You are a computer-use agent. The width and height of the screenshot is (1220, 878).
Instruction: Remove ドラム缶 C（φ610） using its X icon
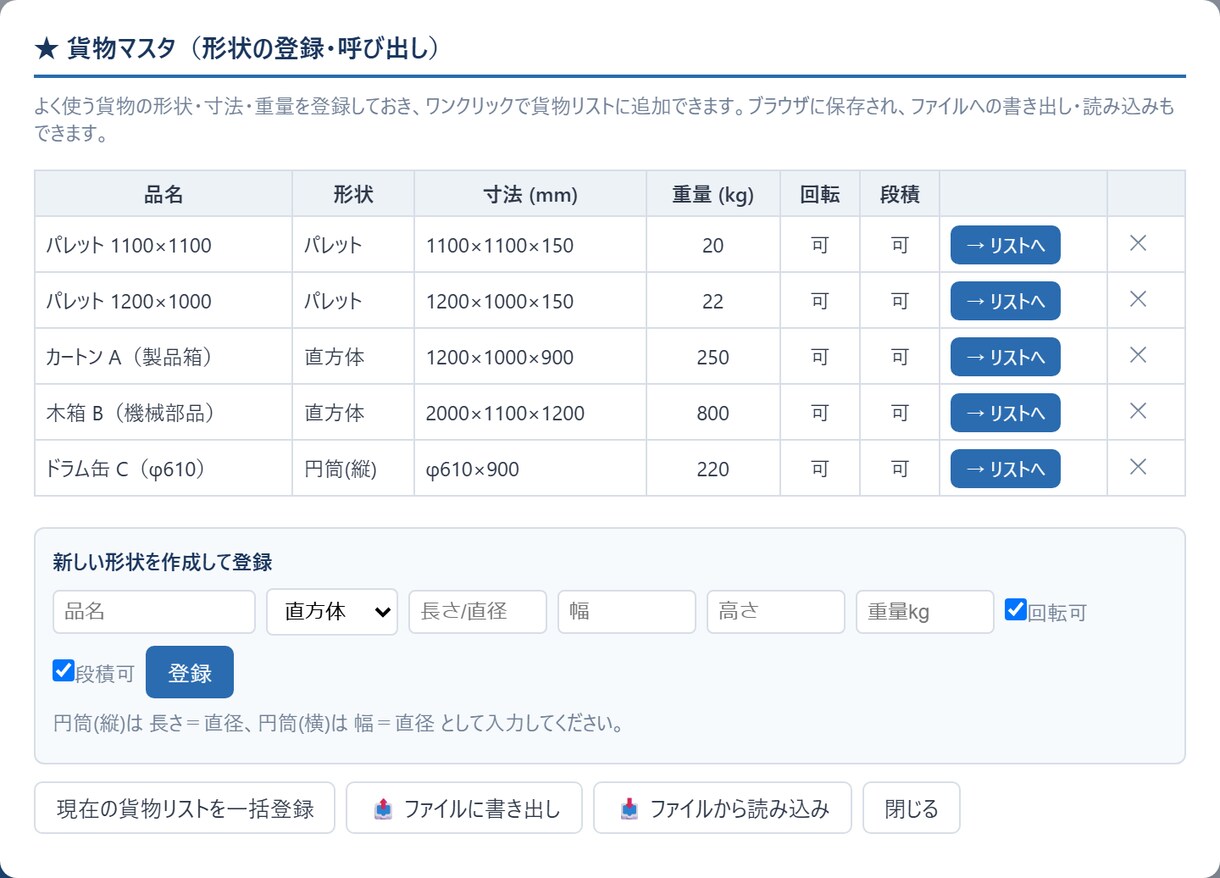pos(1137,467)
